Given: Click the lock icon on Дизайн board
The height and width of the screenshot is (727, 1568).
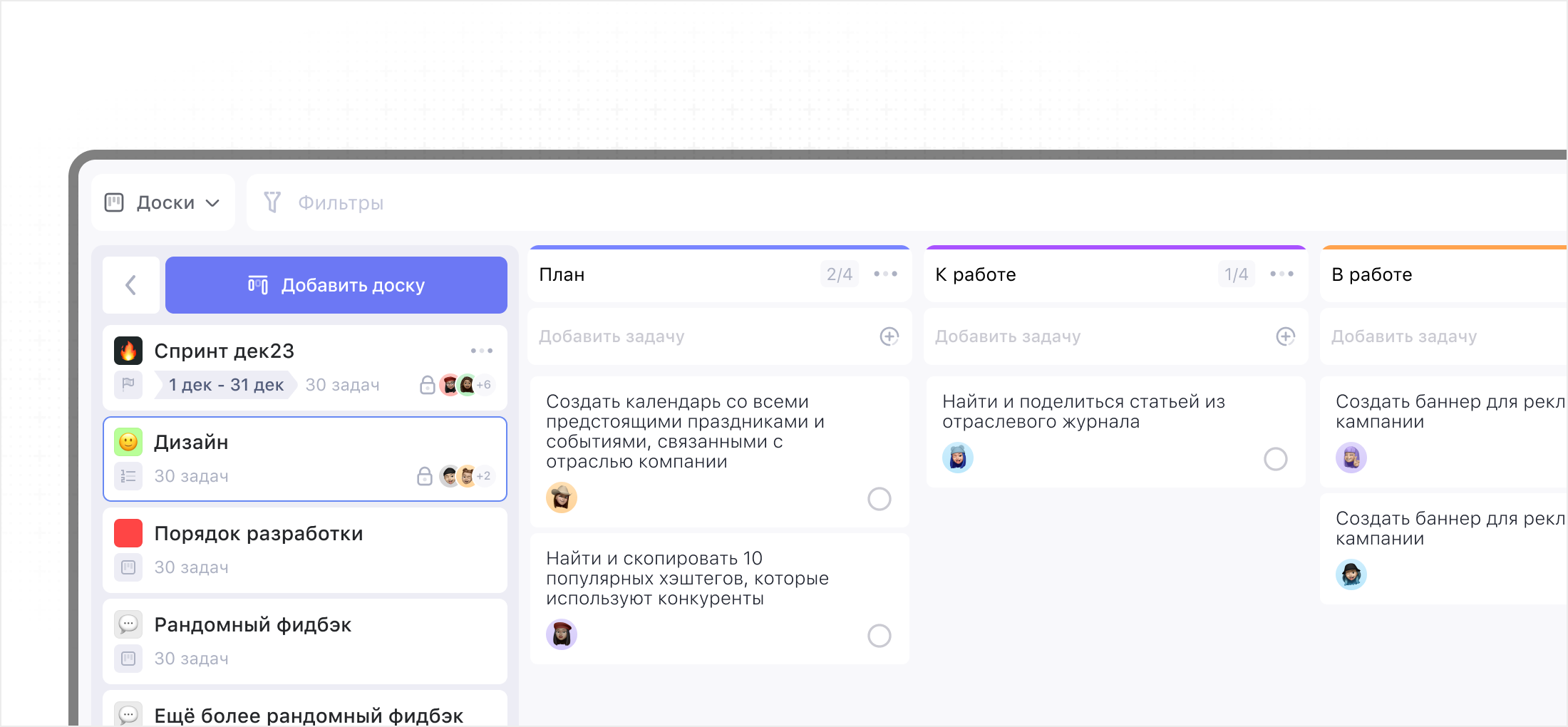Looking at the screenshot, I should coord(424,476).
